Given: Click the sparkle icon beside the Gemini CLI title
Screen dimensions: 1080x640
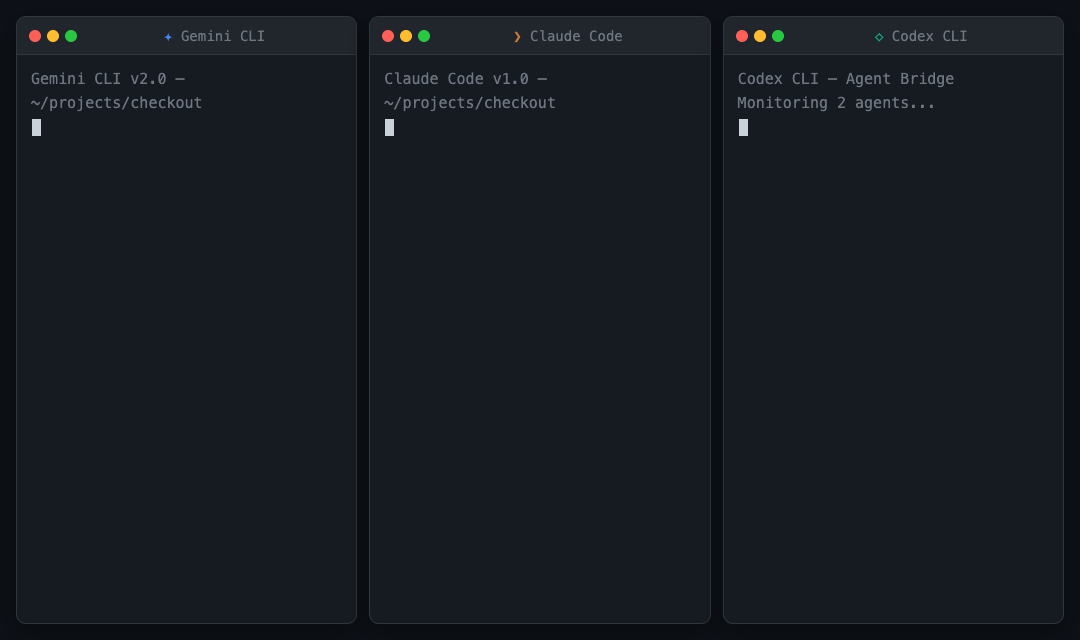Looking at the screenshot, I should [x=167, y=36].
